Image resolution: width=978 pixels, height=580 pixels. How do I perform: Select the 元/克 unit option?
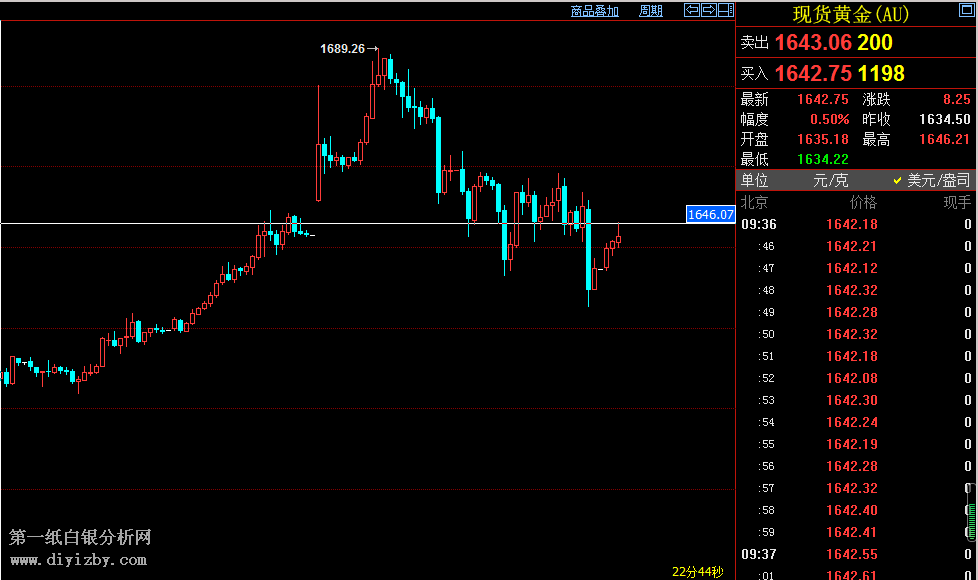[x=829, y=181]
